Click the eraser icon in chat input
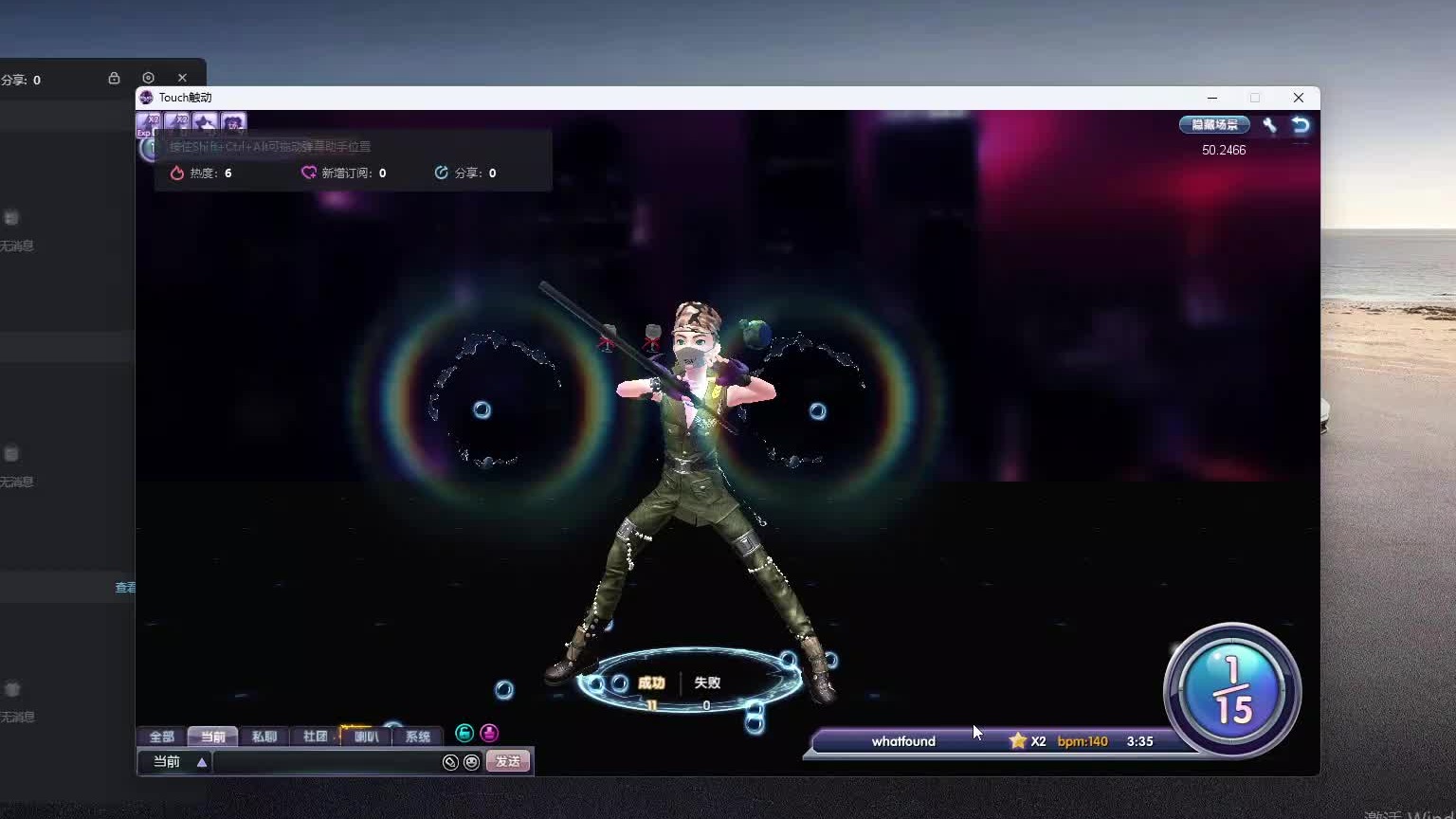This screenshot has width=1456, height=819. click(450, 762)
